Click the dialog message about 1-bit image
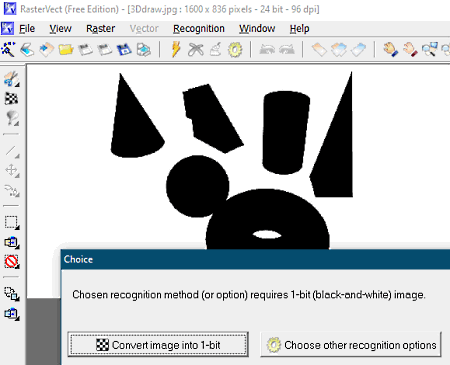 (x=249, y=295)
